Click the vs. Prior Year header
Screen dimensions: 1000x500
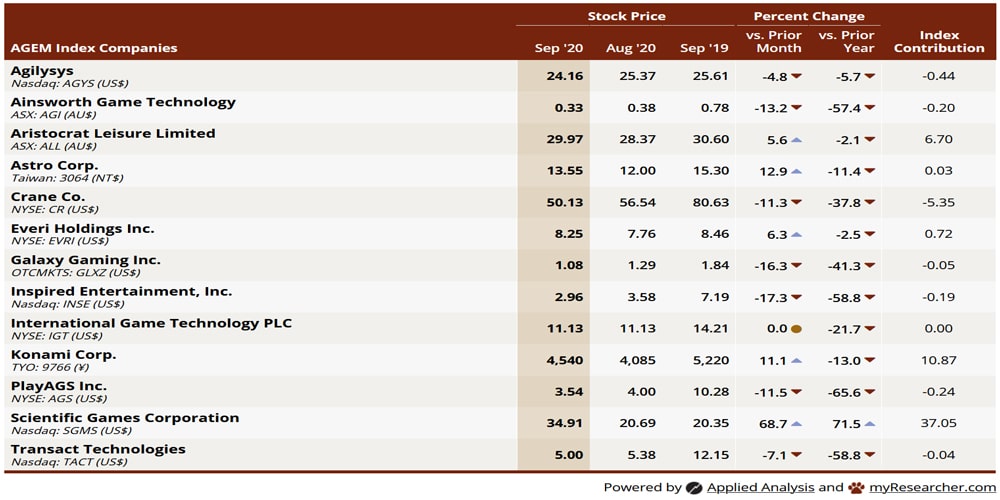click(846, 41)
